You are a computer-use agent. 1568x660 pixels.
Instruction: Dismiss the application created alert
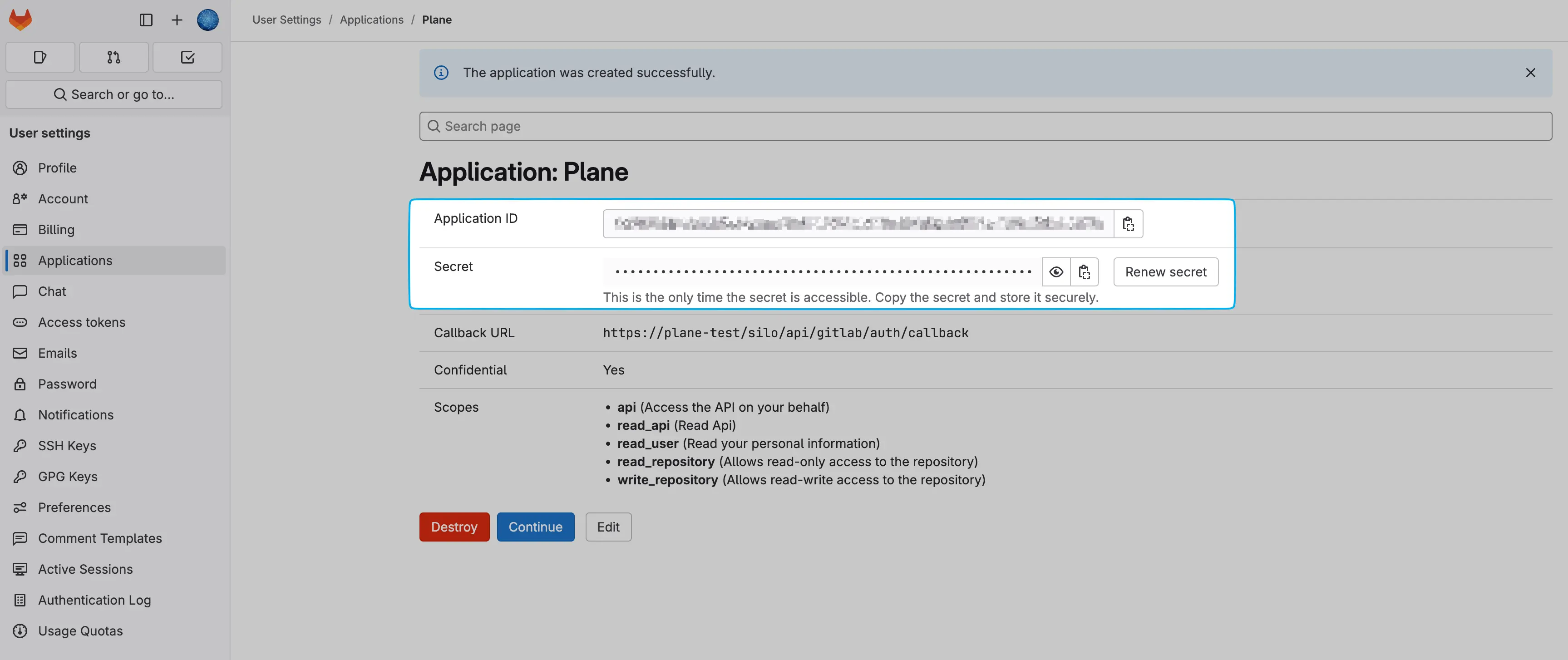tap(1531, 73)
